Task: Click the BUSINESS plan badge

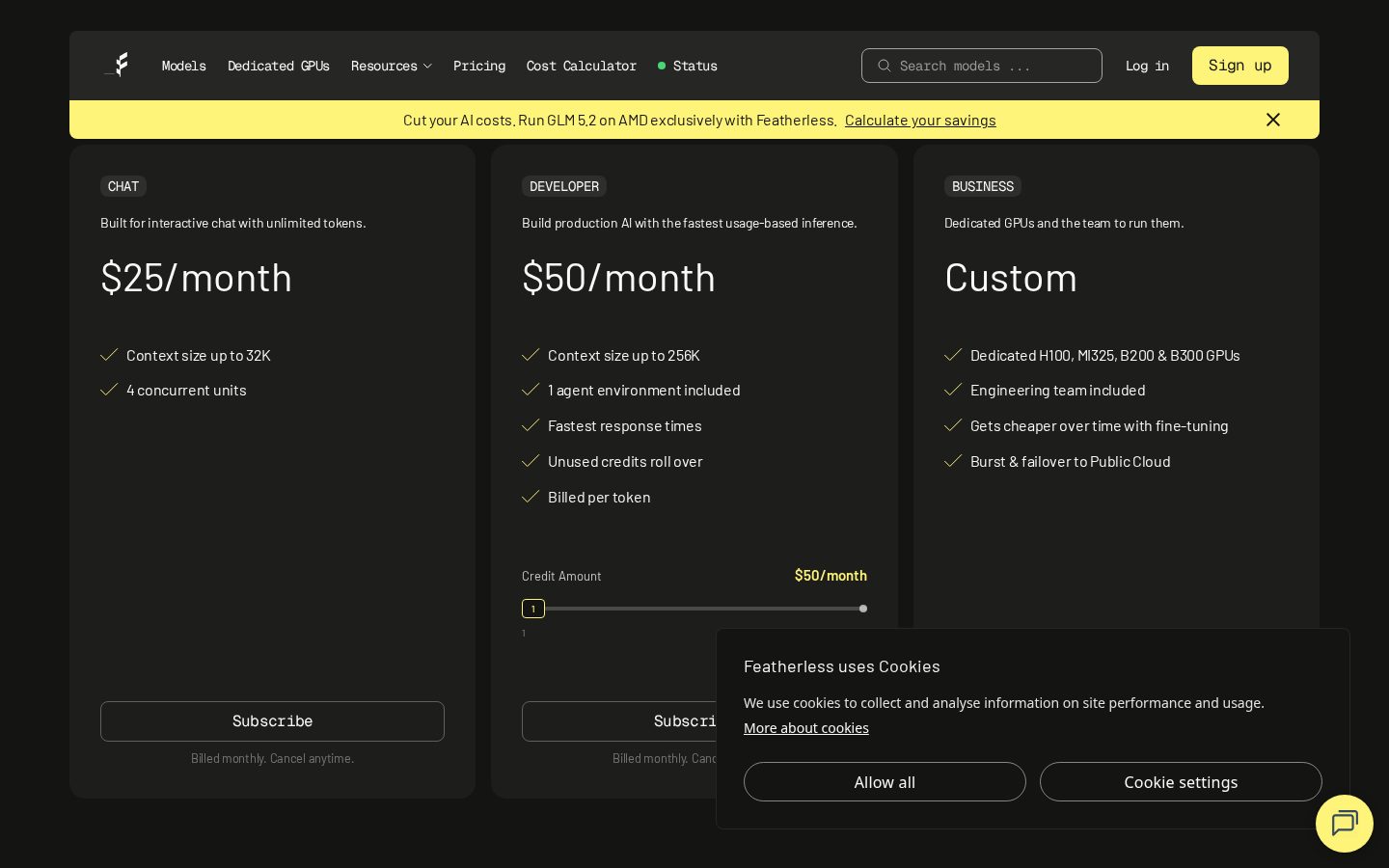Action: click(x=983, y=186)
